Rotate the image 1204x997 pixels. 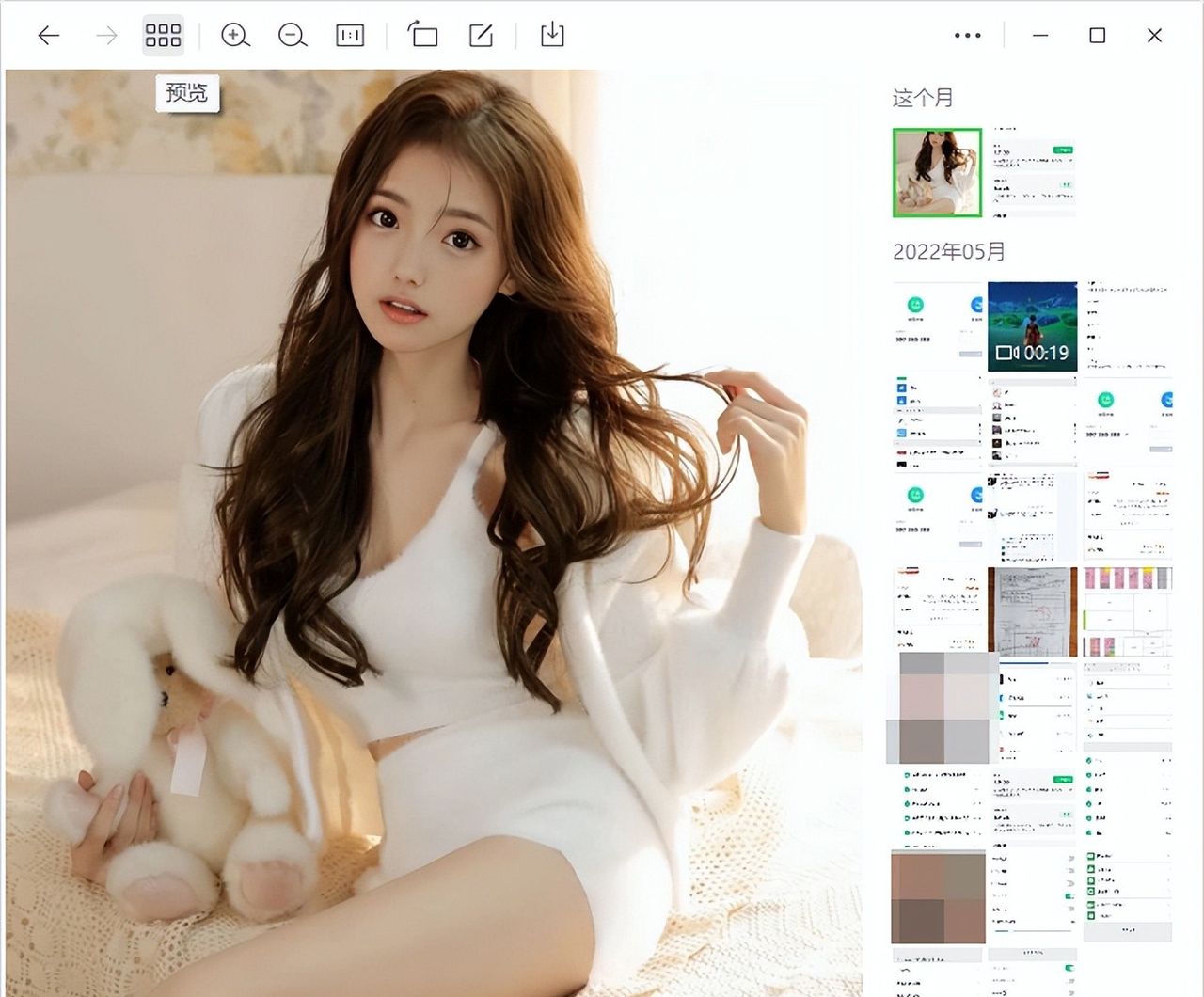(422, 35)
